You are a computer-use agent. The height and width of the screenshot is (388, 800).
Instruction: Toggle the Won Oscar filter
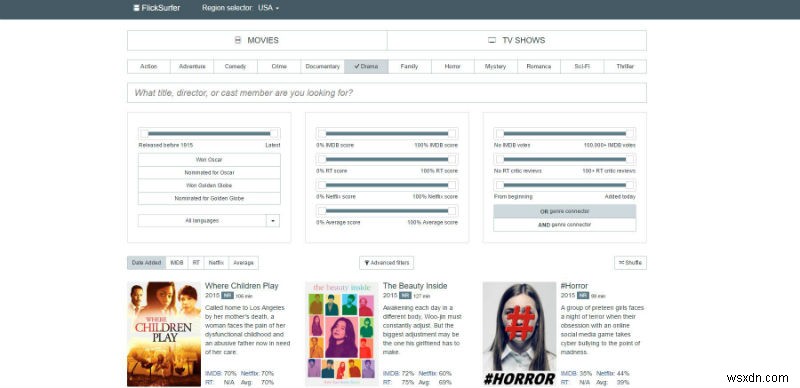pyautogui.click(x=209, y=160)
